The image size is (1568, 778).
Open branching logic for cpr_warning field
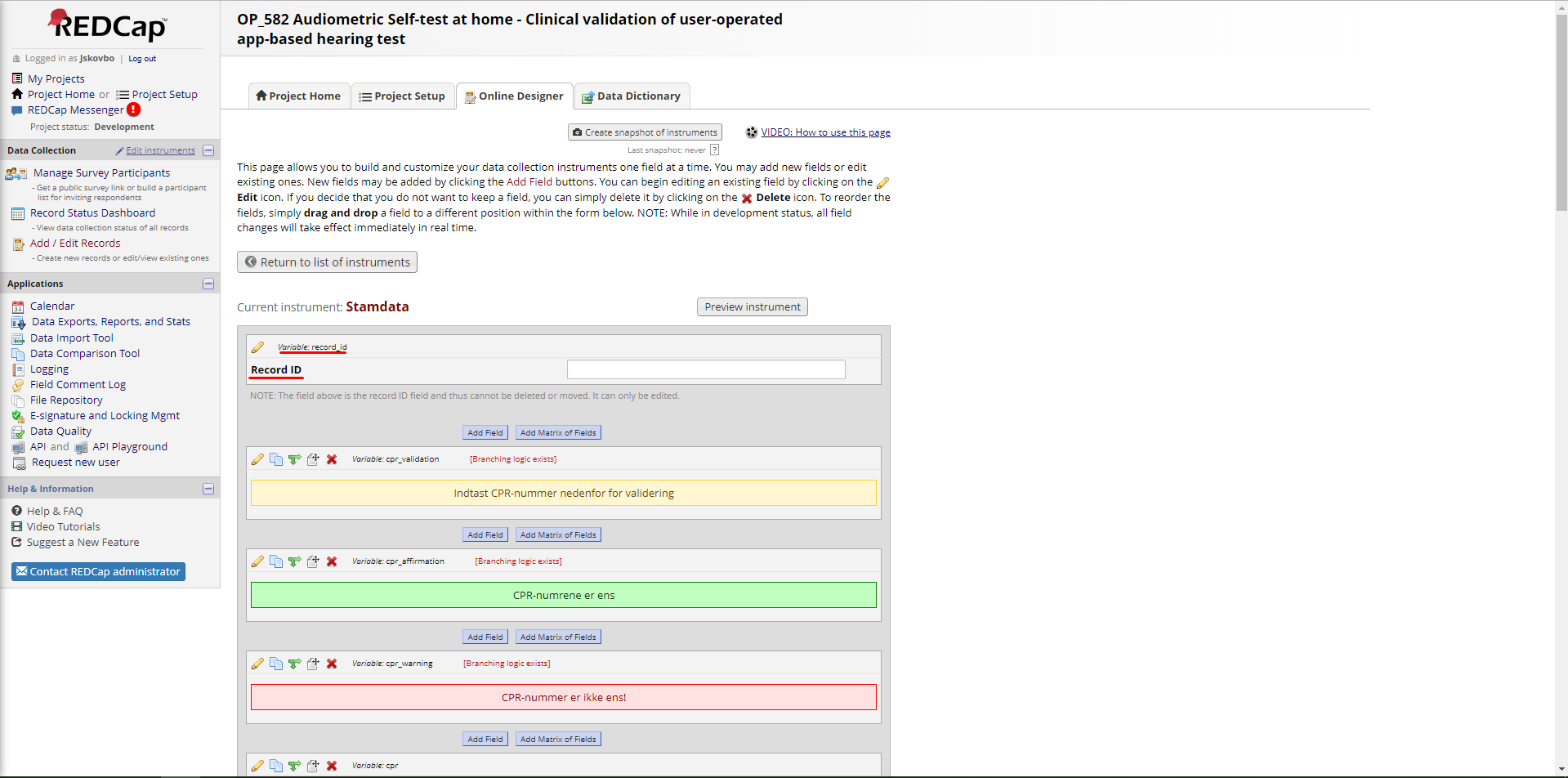pos(294,664)
